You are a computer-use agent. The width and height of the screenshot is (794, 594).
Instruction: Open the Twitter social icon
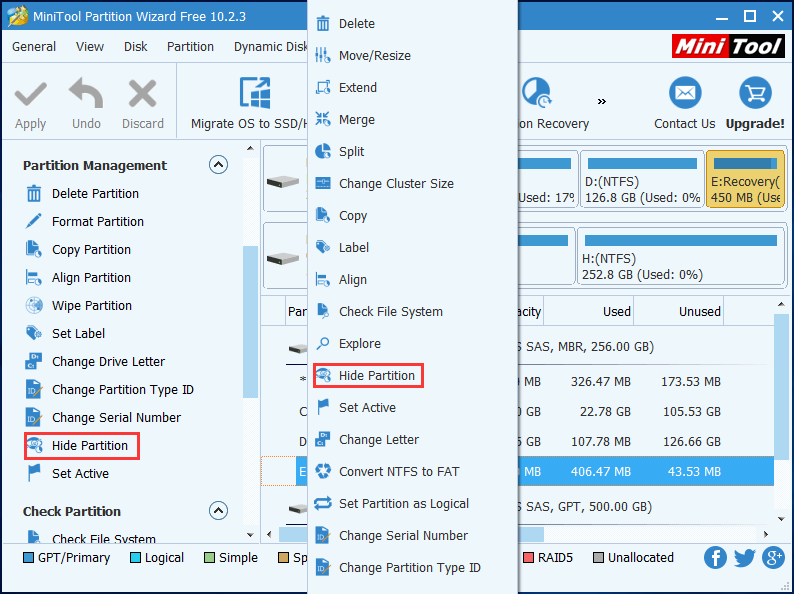744,558
